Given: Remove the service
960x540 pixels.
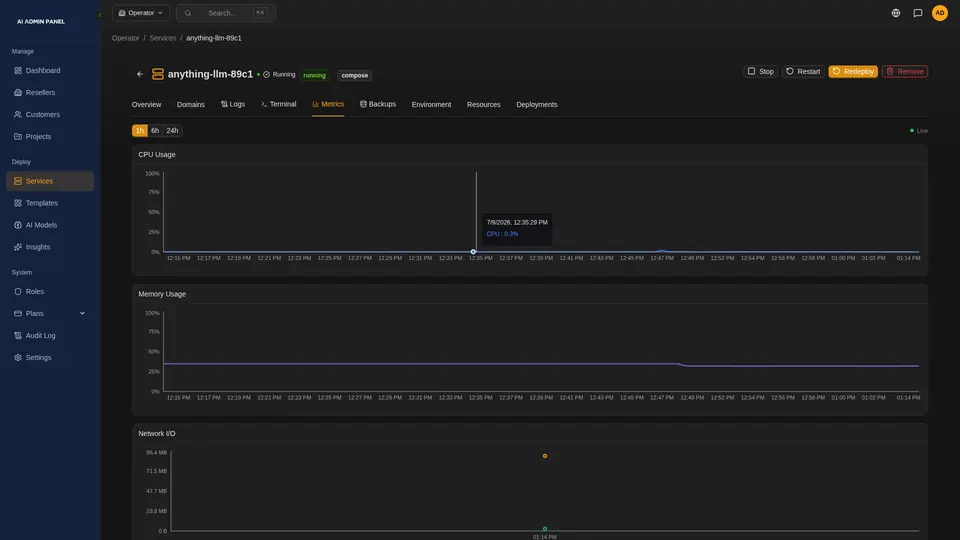Looking at the screenshot, I should click(x=905, y=72).
